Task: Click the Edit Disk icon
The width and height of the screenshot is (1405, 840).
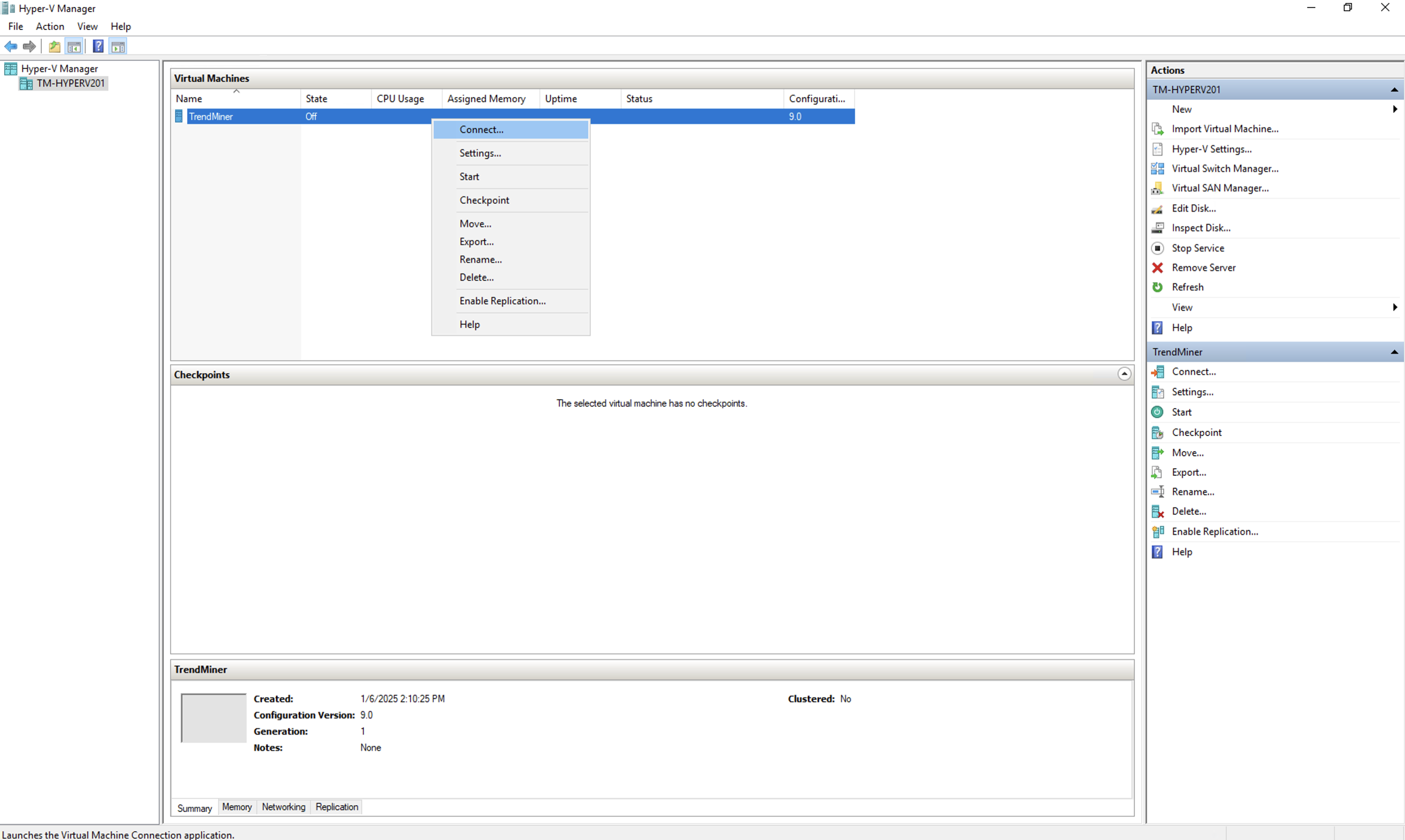Action: [x=1158, y=209]
